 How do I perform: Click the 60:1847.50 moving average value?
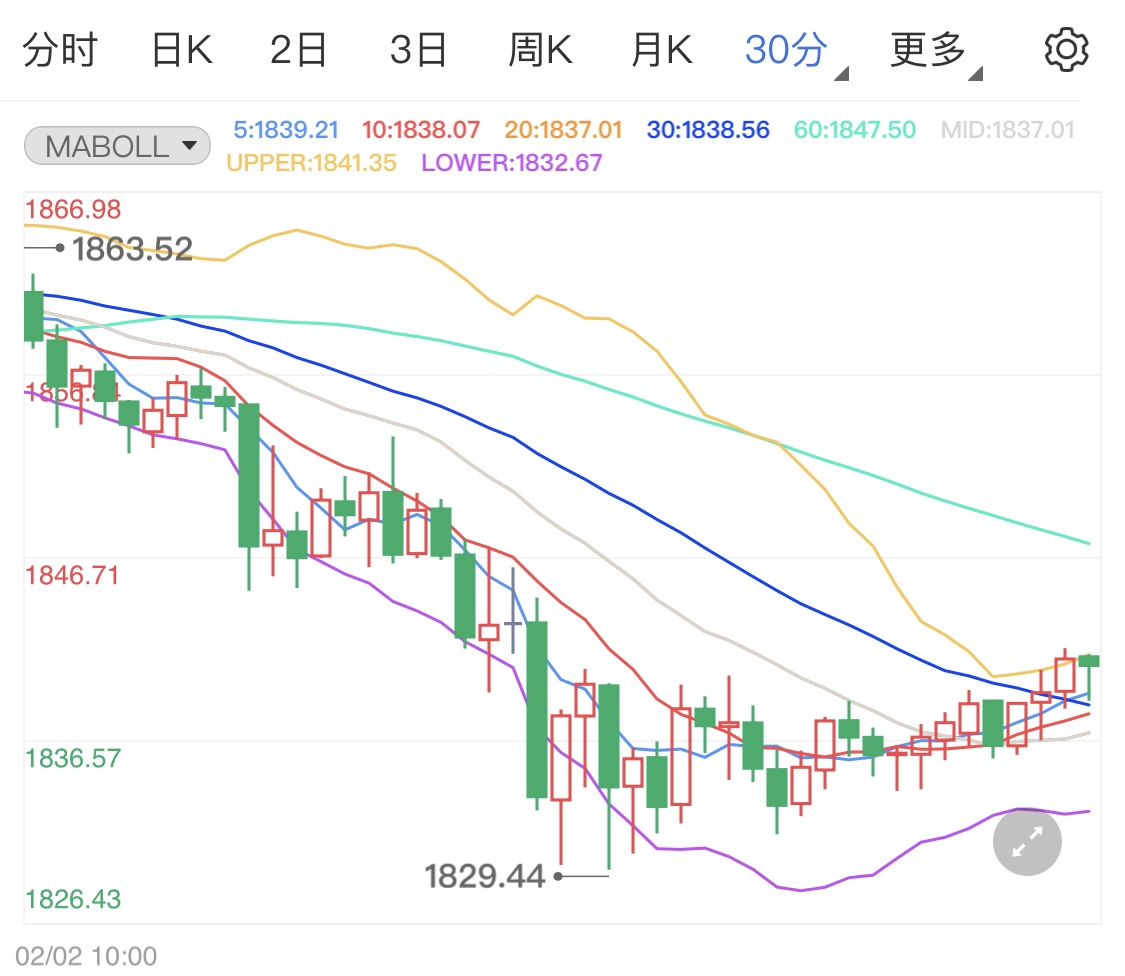(x=855, y=130)
